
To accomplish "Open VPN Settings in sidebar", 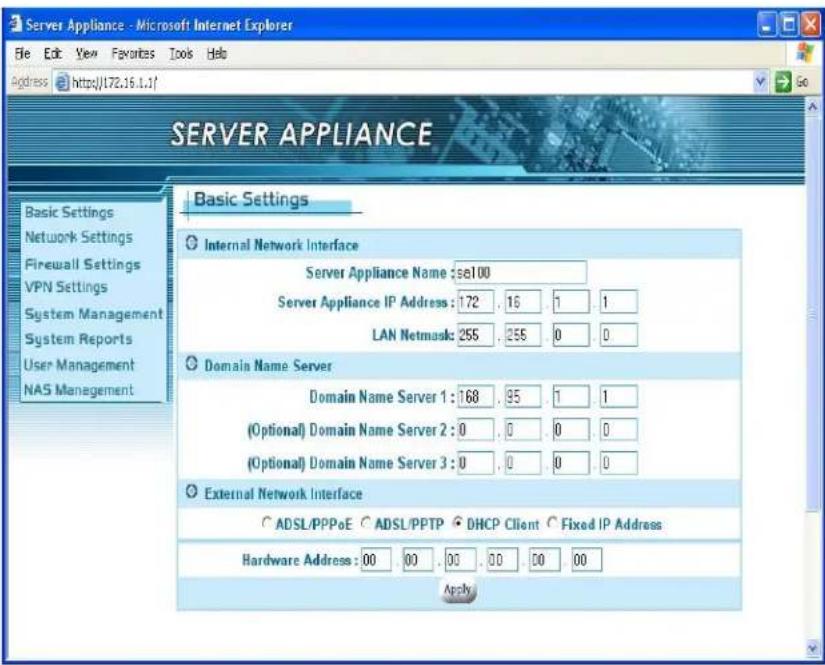I will pyautogui.click(x=66, y=287).
